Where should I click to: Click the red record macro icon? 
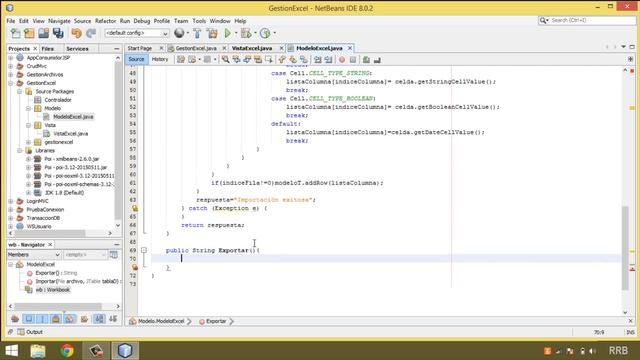tap(342, 60)
